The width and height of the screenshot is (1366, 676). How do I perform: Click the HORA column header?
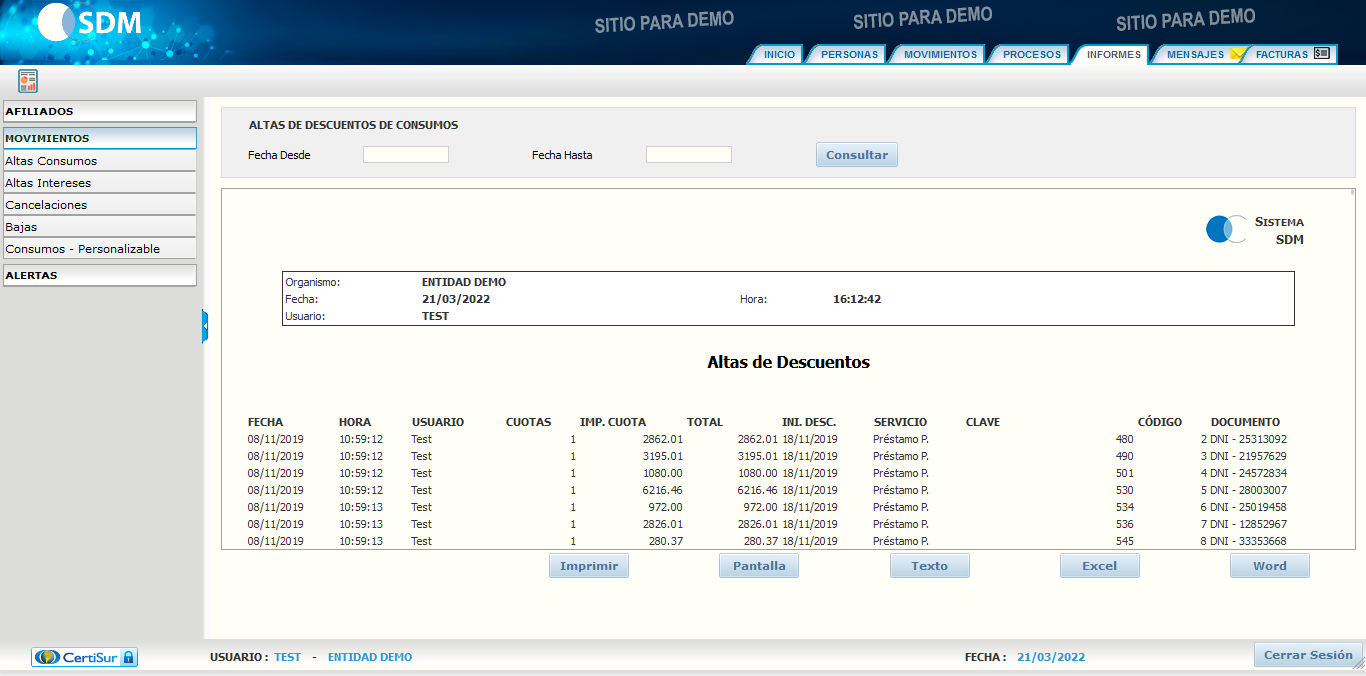(x=355, y=422)
